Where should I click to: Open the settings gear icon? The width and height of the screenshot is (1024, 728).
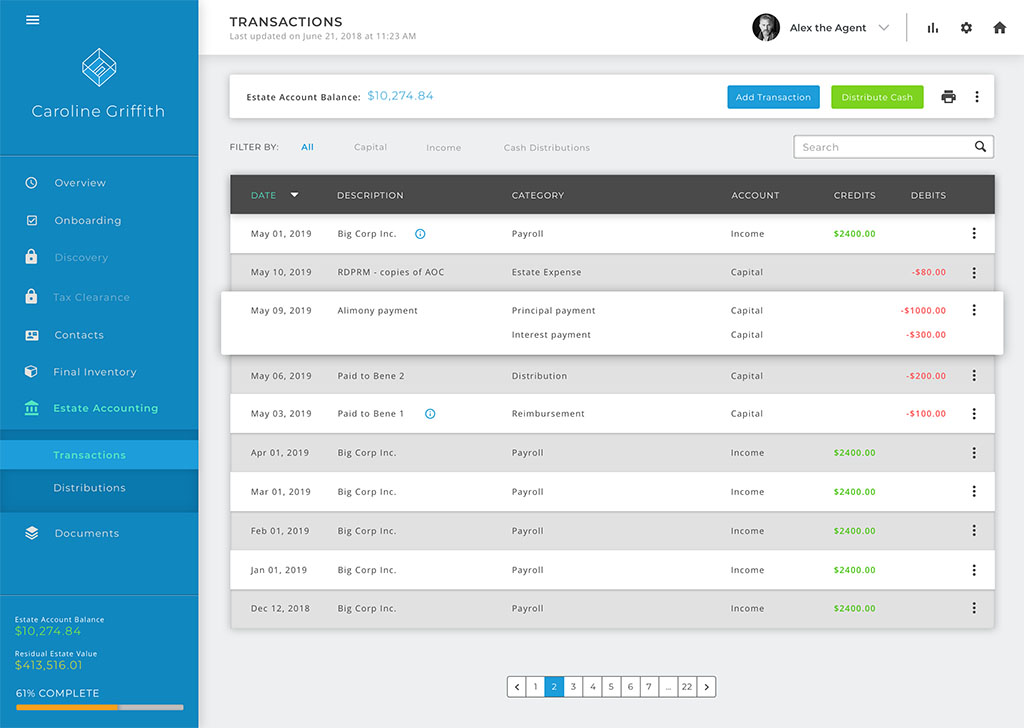966,28
